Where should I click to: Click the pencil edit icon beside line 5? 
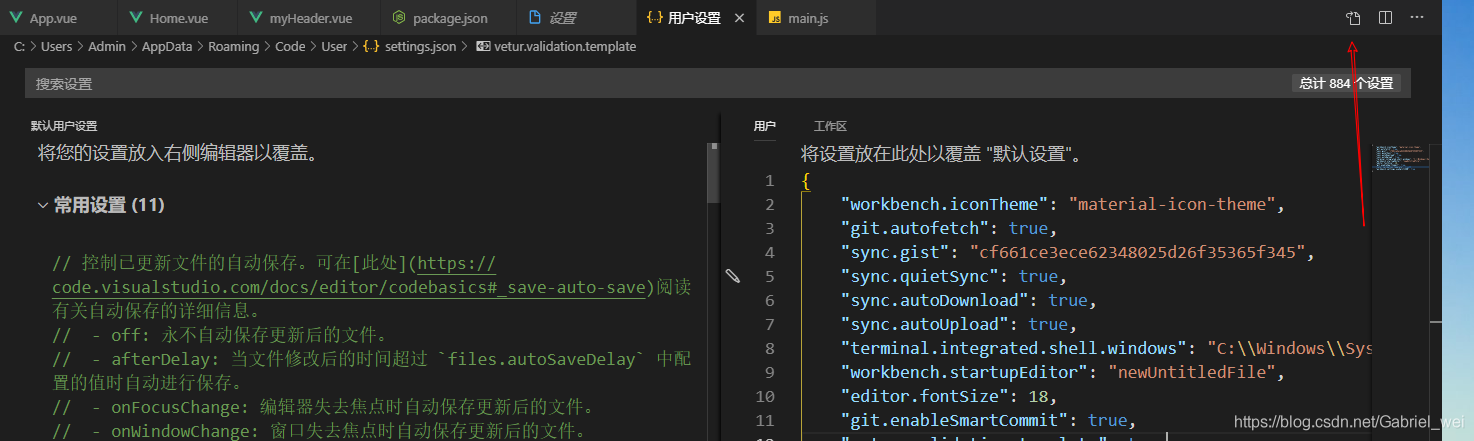(x=732, y=276)
